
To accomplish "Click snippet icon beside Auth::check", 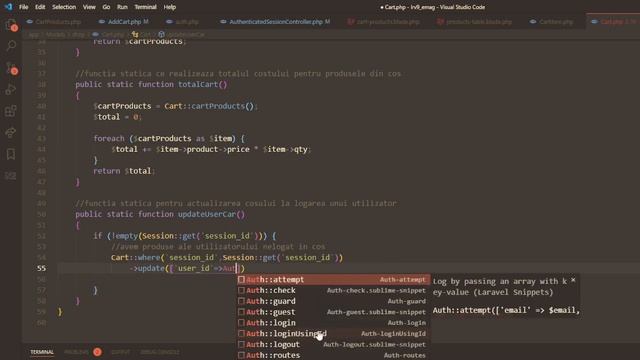I will (x=241, y=290).
